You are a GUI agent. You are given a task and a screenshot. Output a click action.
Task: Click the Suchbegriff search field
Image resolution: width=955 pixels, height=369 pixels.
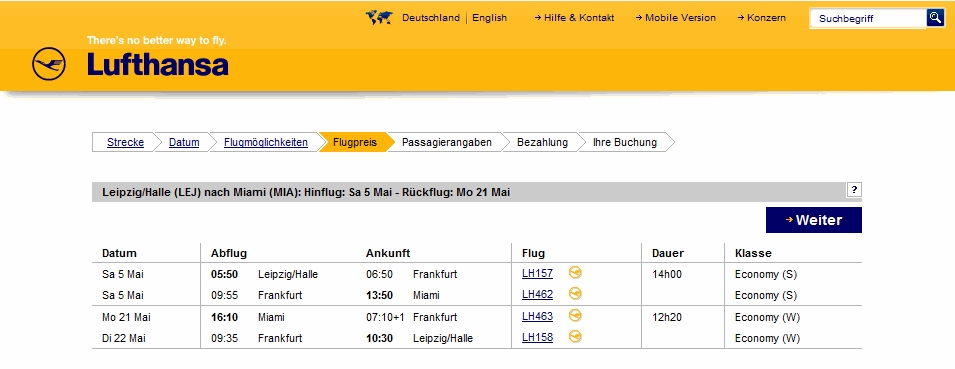[x=868, y=18]
